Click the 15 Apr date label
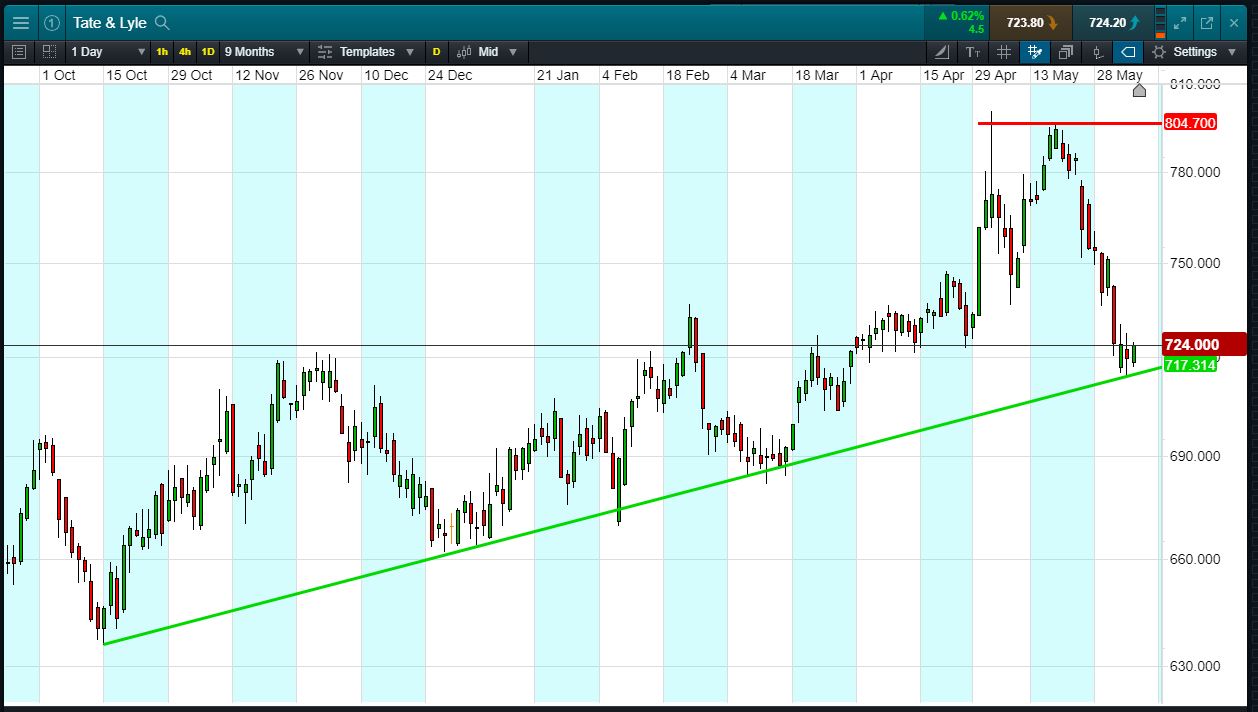This screenshot has height=712, width=1258. (944, 75)
